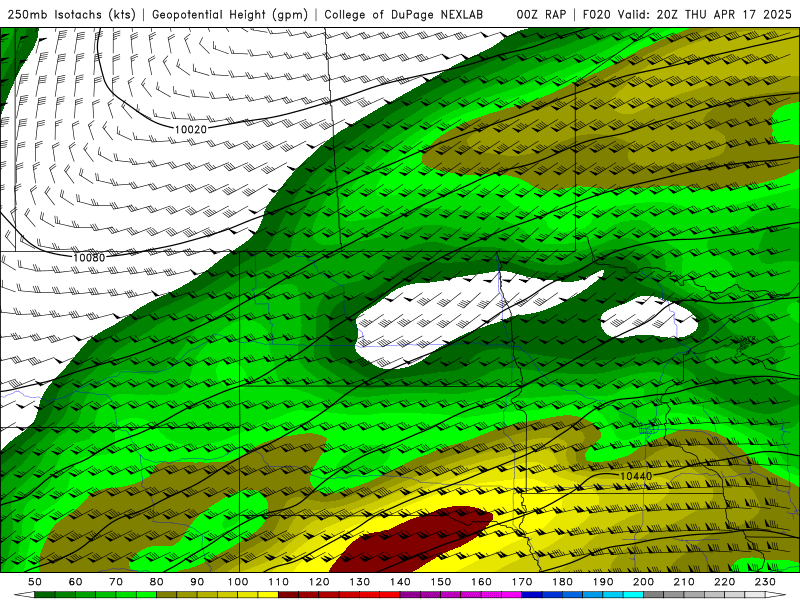
Task: Click the 150 kts legend tick label
Action: pyautogui.click(x=441, y=582)
